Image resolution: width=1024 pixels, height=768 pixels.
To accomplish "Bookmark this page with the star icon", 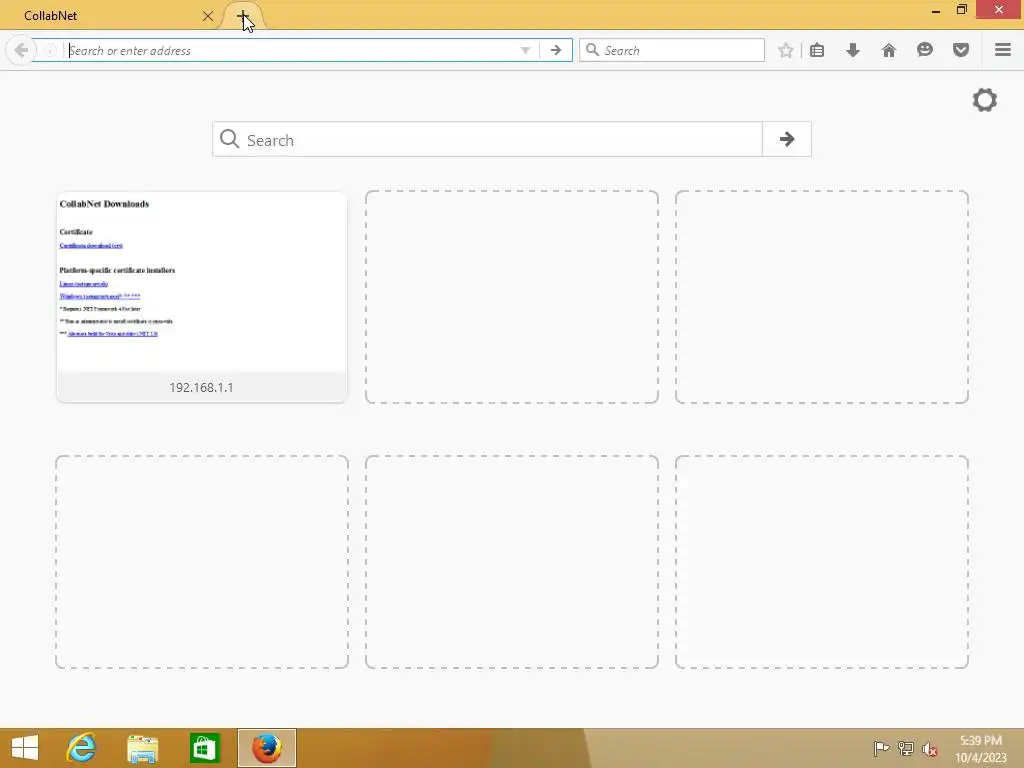I will (786, 50).
